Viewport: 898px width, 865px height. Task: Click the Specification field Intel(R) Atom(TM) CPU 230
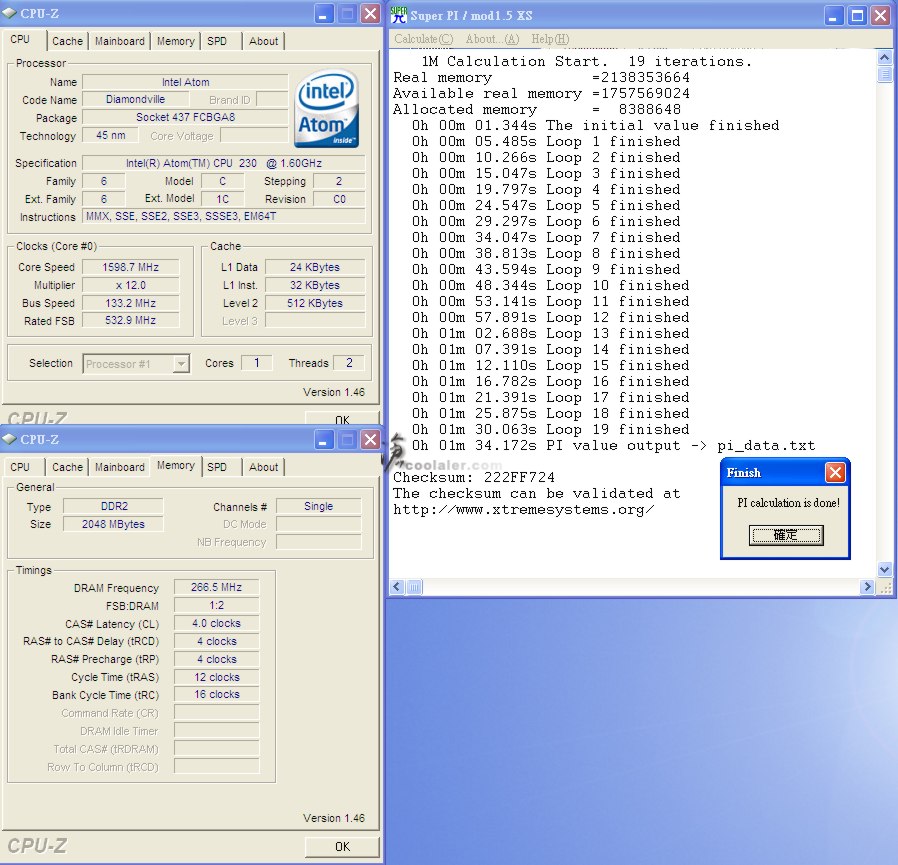(x=224, y=163)
